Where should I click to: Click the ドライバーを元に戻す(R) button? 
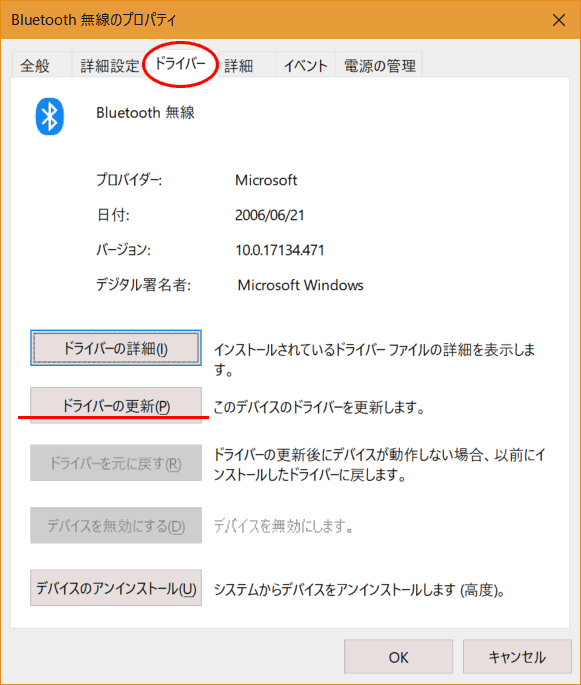[x=116, y=463]
